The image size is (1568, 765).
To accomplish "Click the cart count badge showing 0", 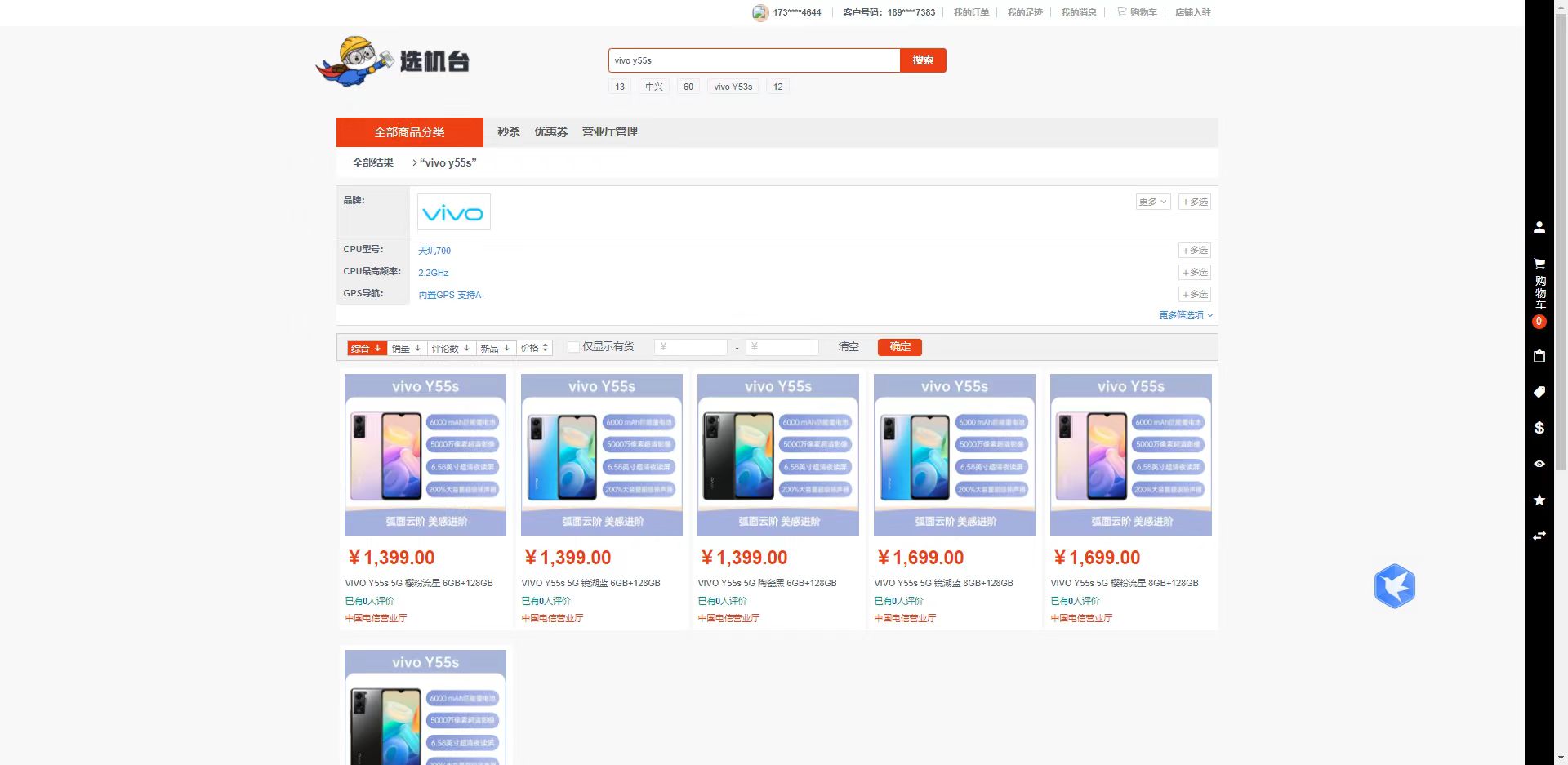I will tap(1539, 322).
